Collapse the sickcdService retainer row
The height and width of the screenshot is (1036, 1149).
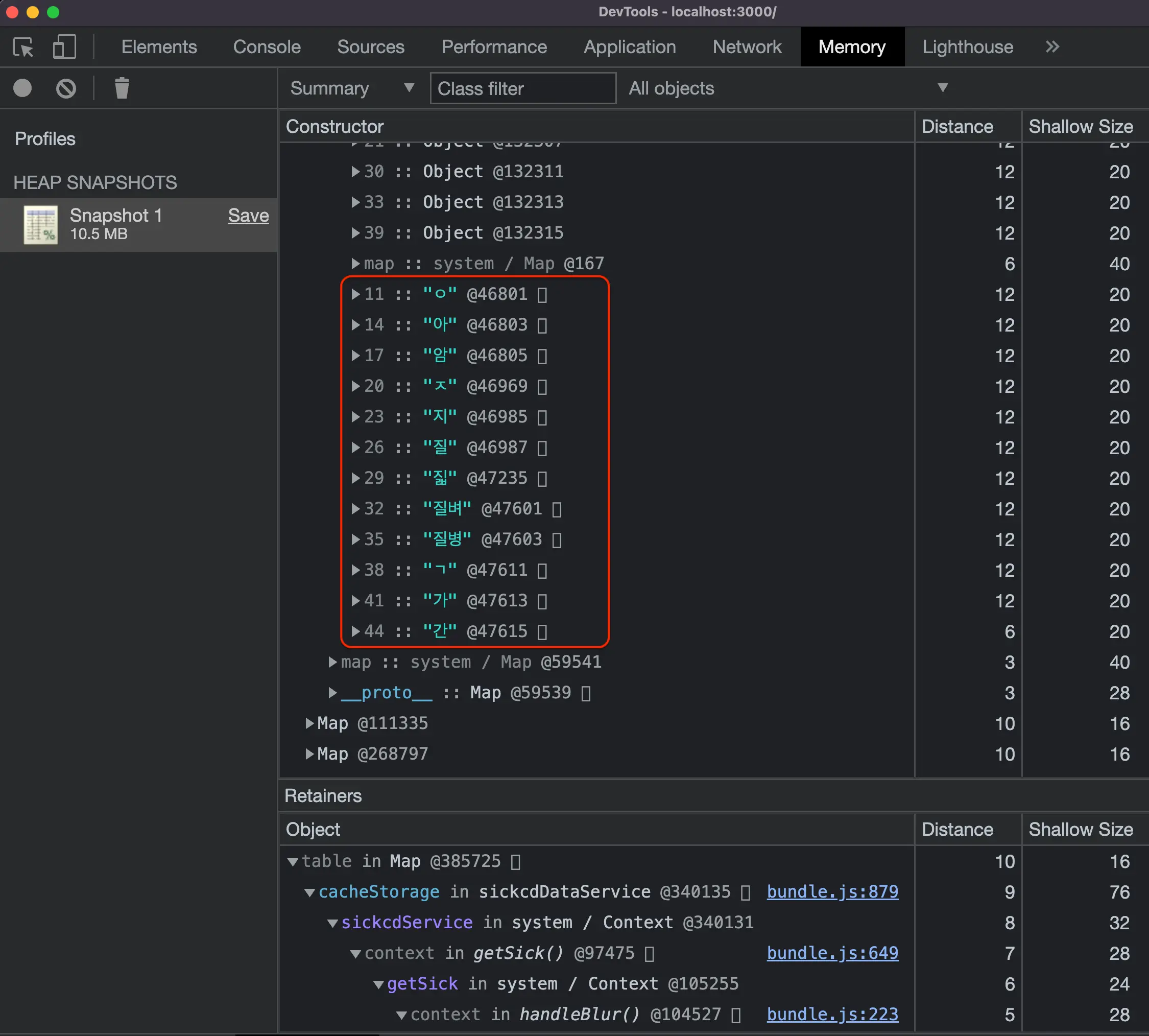(x=332, y=923)
